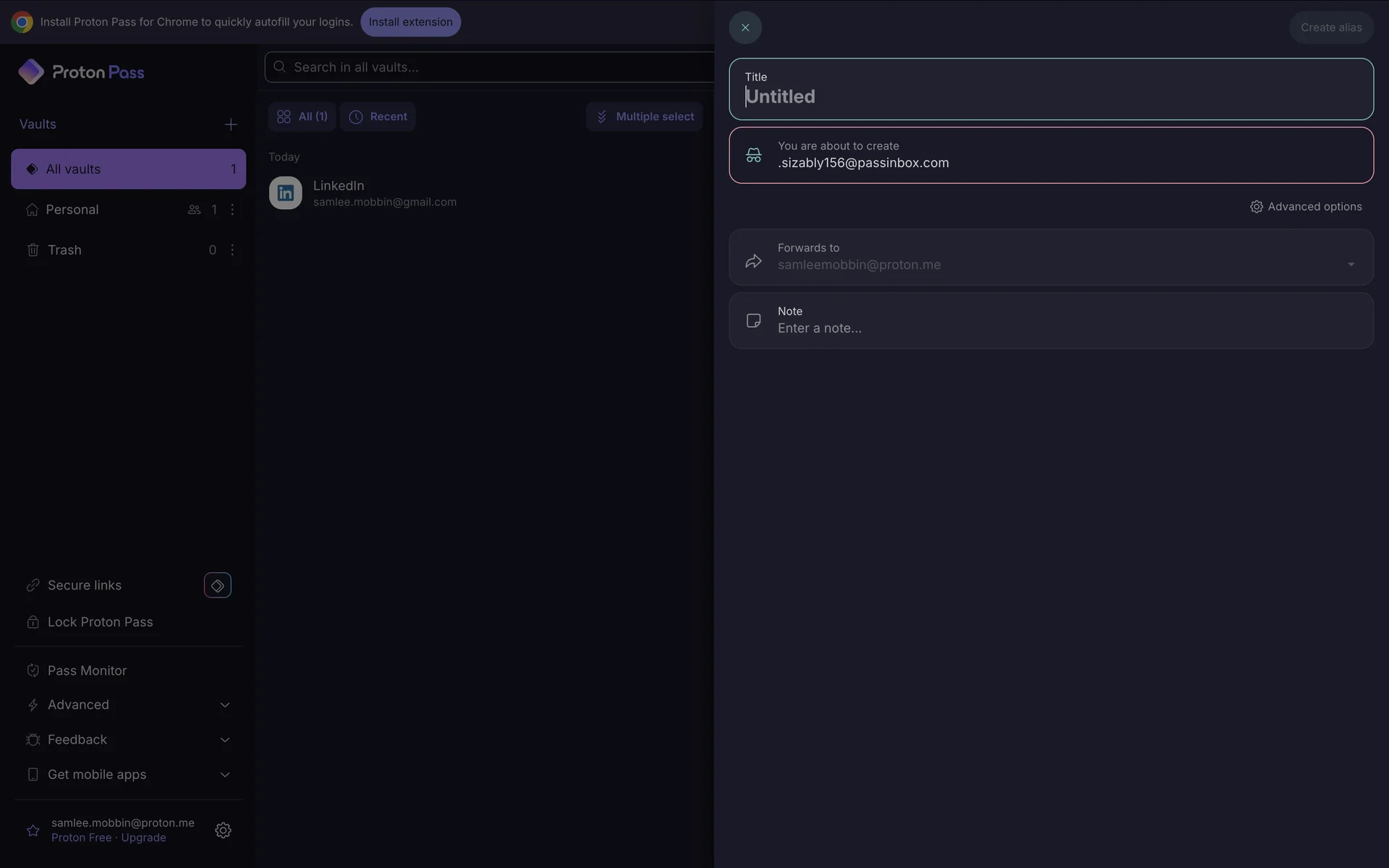1389x868 pixels.
Task: Click the Upgrade link
Action: 143,838
